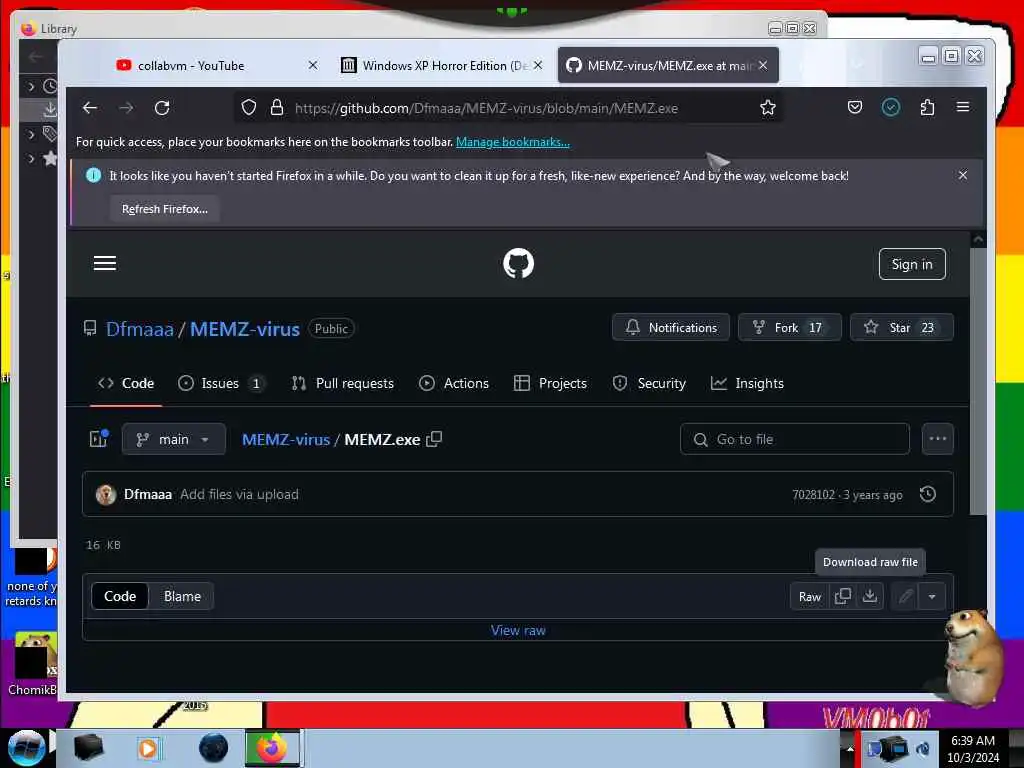This screenshot has width=1024, height=768.
Task: Copy file path icon next to MEMZ.exe
Action: point(434,440)
